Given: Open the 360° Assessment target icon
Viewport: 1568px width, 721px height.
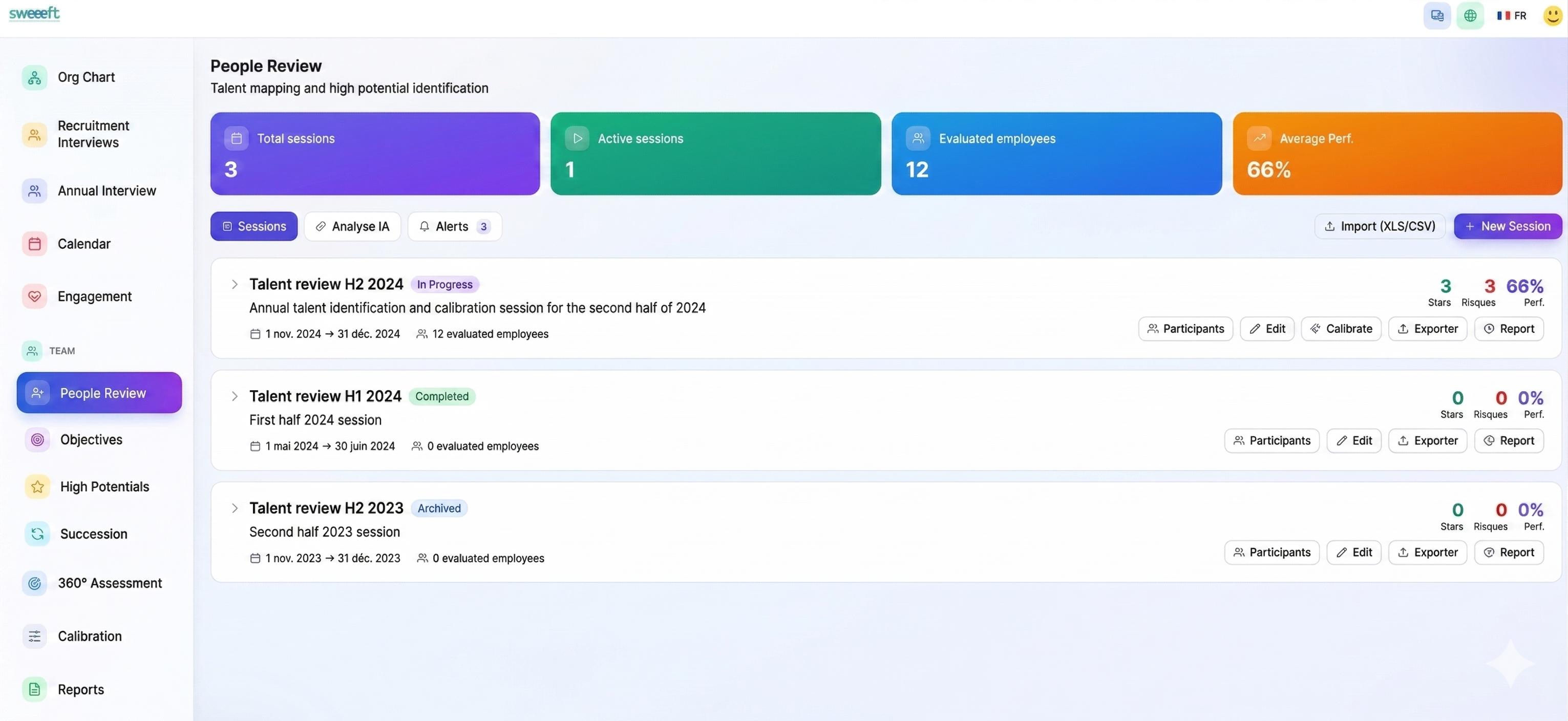Looking at the screenshot, I should (x=34, y=582).
